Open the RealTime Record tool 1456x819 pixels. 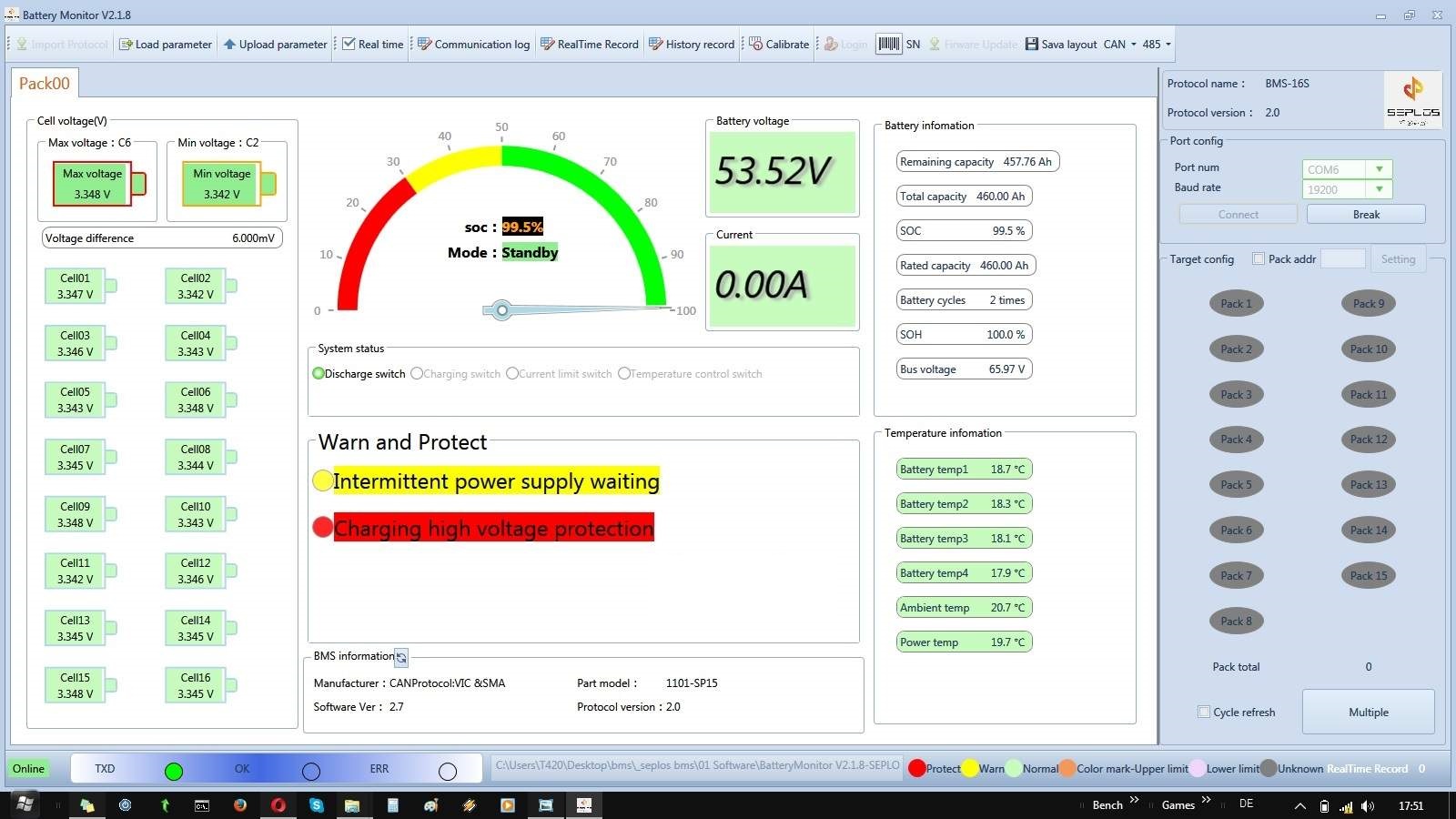590,44
